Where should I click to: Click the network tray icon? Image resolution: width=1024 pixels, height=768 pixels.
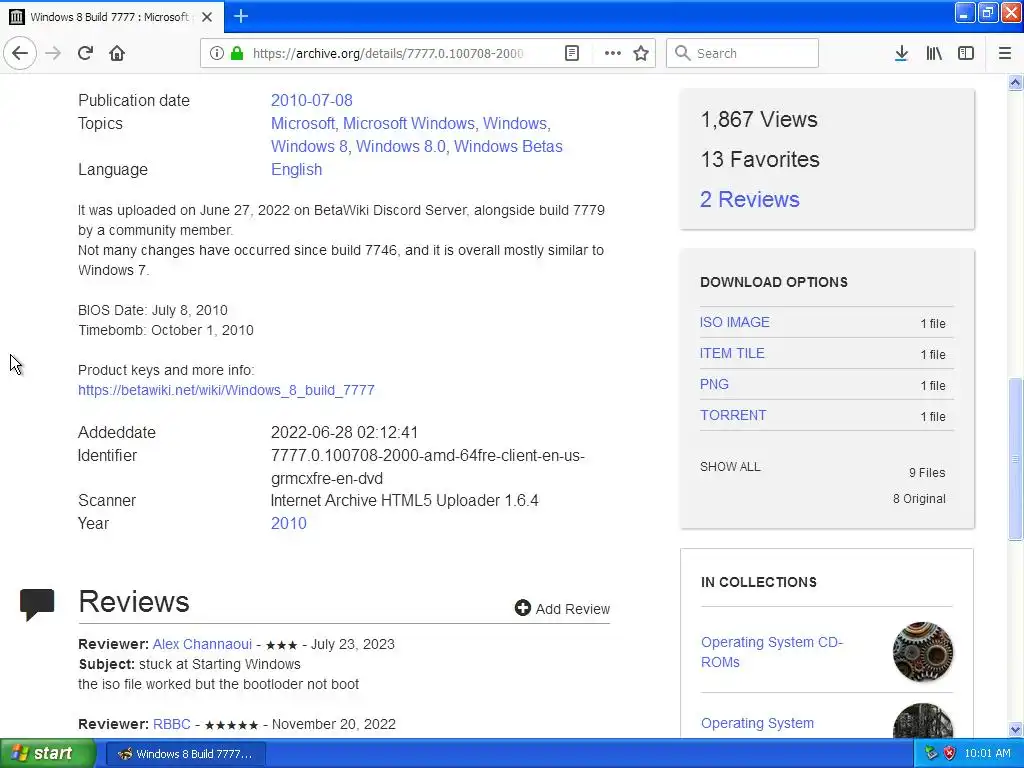[x=931, y=754]
